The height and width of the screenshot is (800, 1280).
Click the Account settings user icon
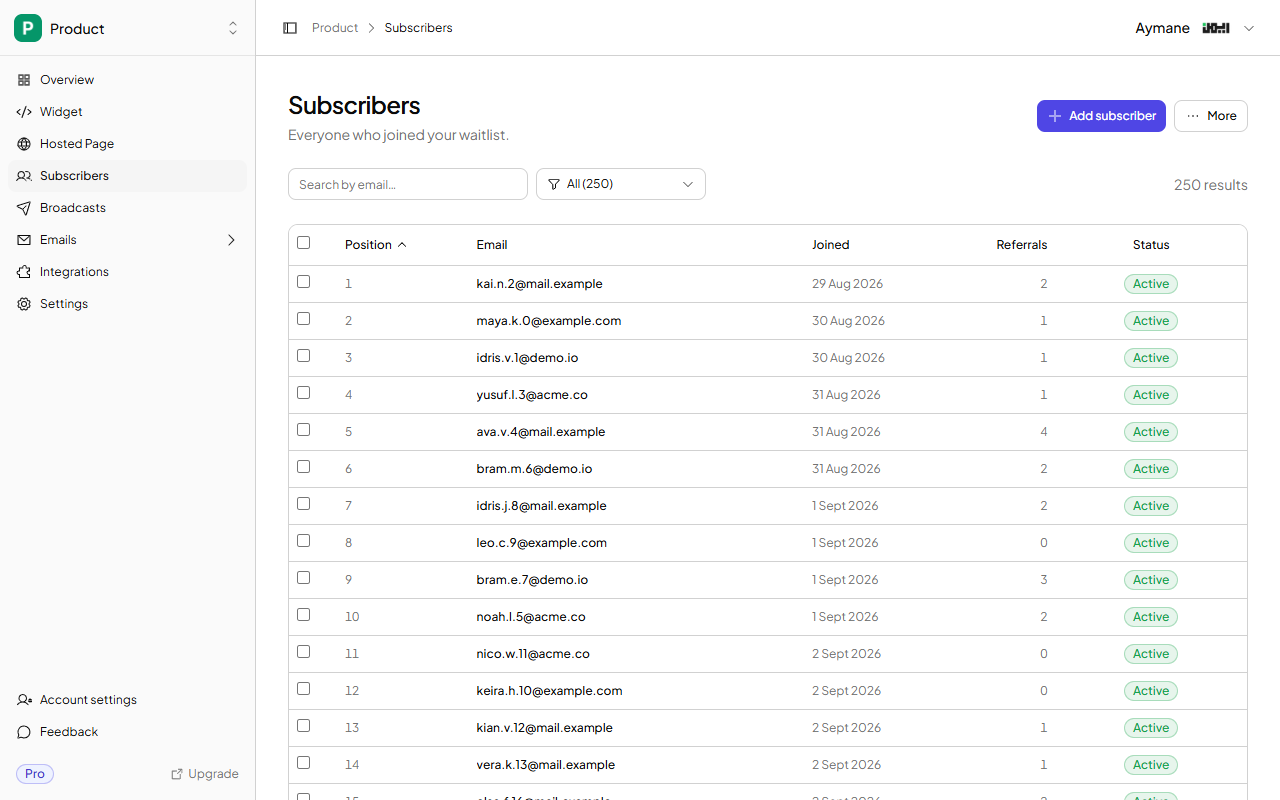(24, 700)
